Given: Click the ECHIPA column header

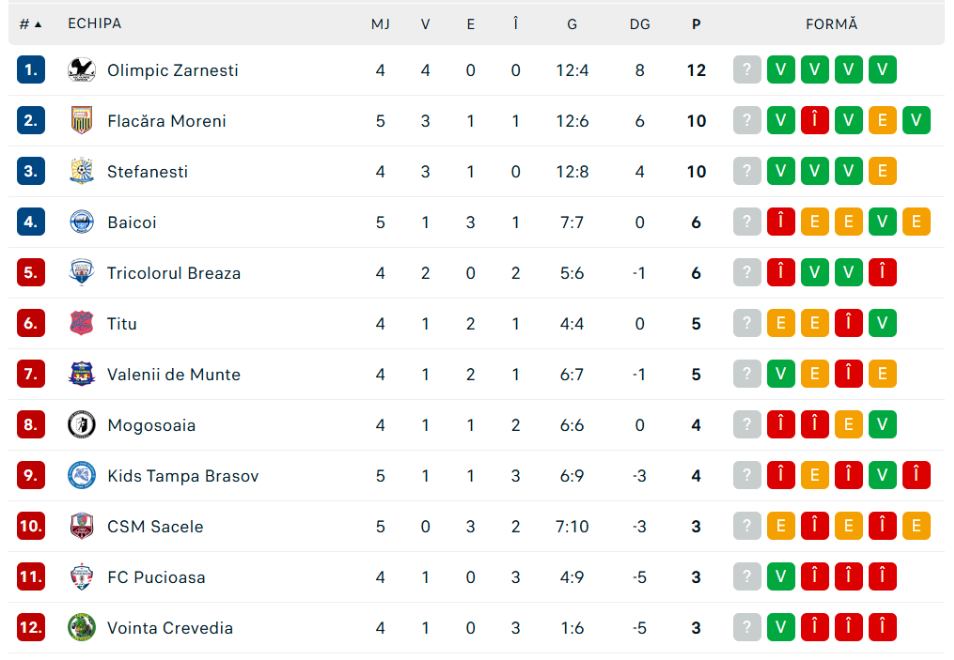Looking at the screenshot, I should click(94, 24).
